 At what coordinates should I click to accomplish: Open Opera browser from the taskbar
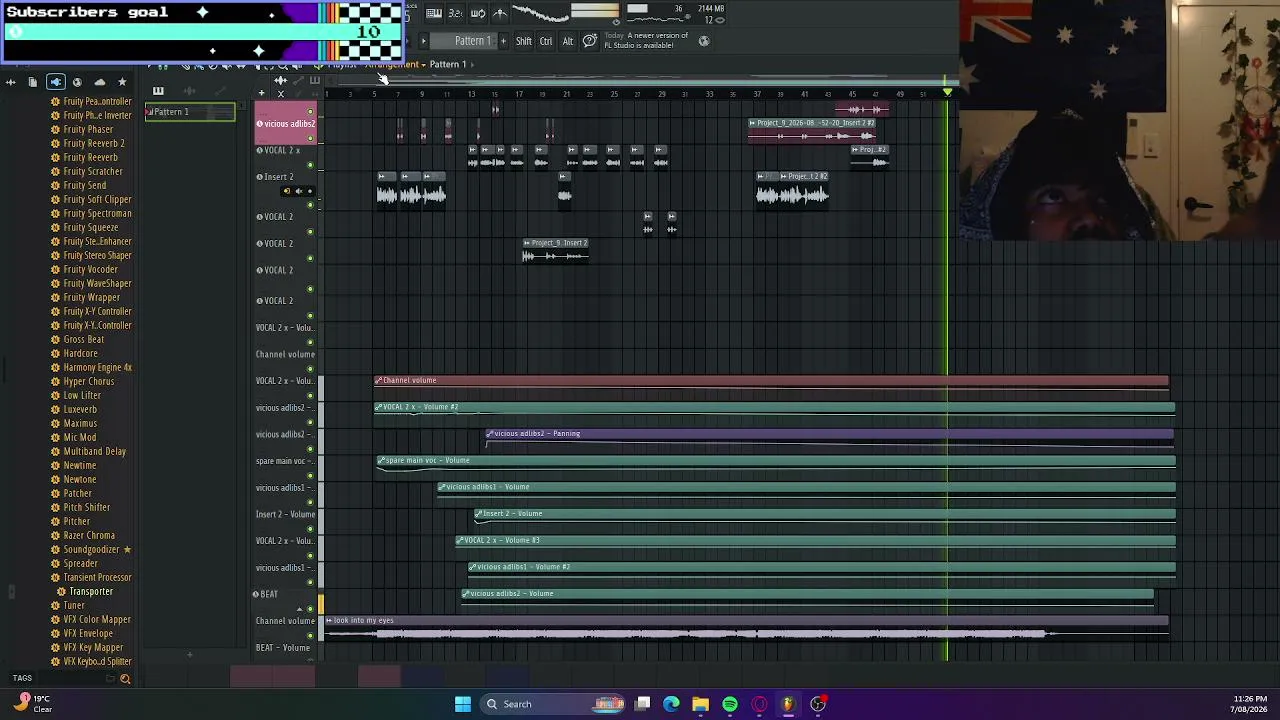tap(759, 704)
